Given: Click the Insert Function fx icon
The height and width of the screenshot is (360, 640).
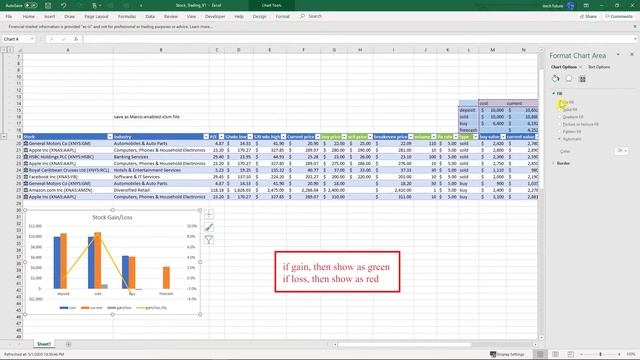Looking at the screenshot, I should [x=76, y=39].
